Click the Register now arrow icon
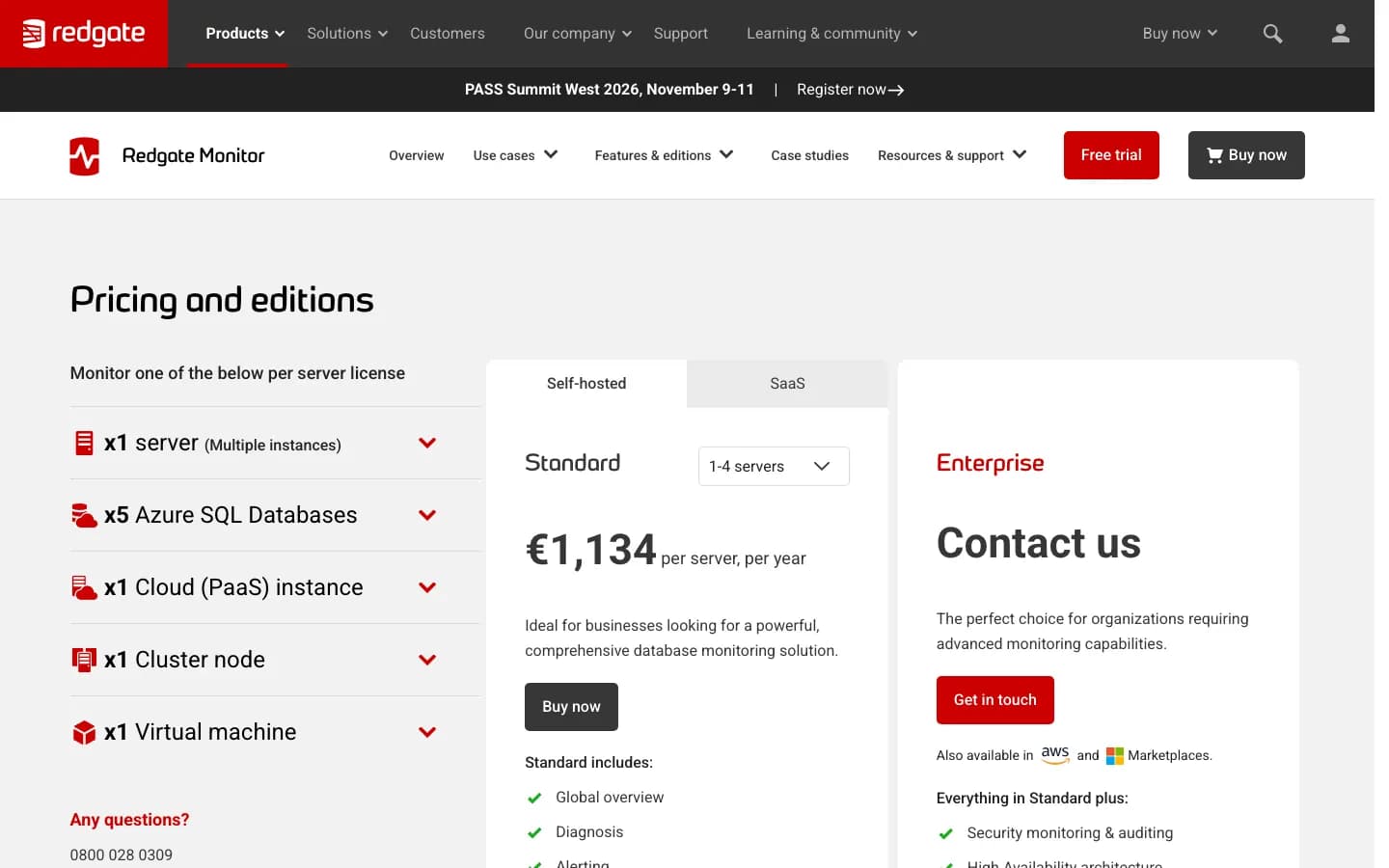1389x868 pixels. coord(896,90)
